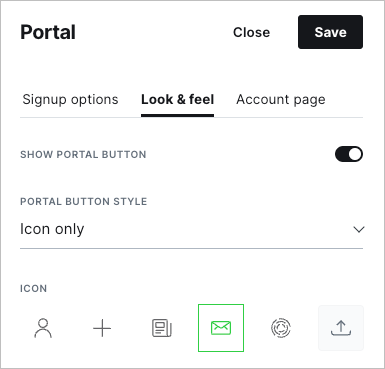Click the Portal heading text
This screenshot has height=369, width=385.
[48, 32]
